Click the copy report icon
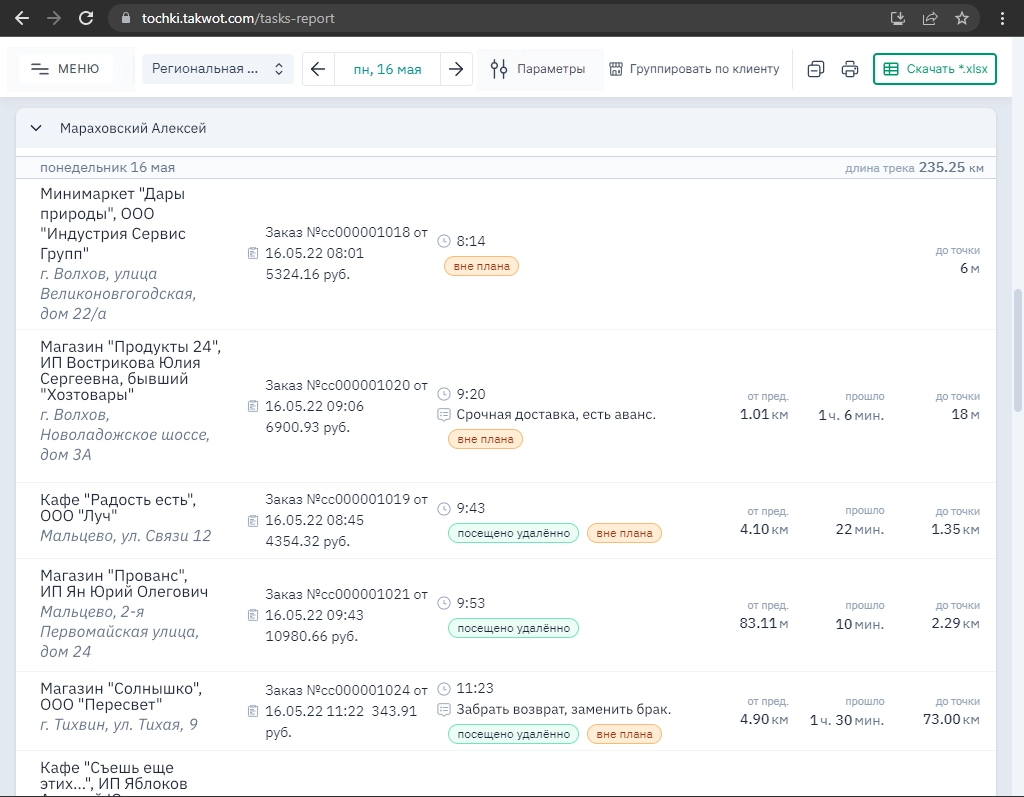Viewport: 1024px width, 797px height. point(816,69)
